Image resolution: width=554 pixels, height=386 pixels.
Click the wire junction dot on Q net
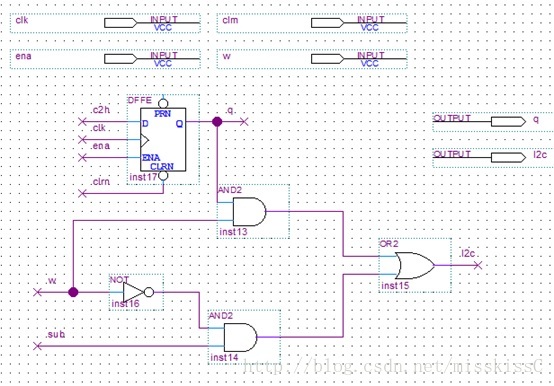(217, 122)
